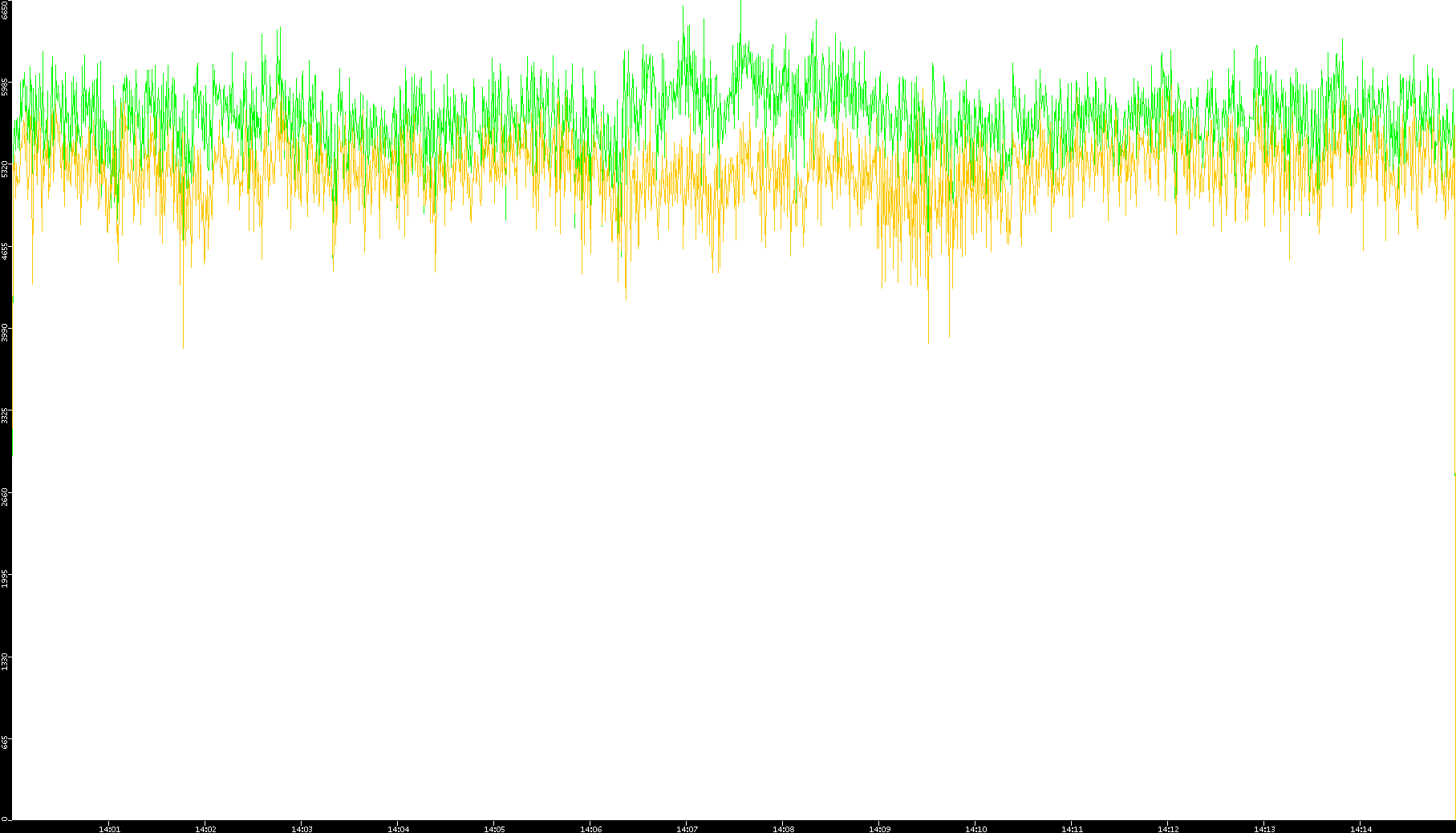Click the 14:03 time label

click(302, 829)
